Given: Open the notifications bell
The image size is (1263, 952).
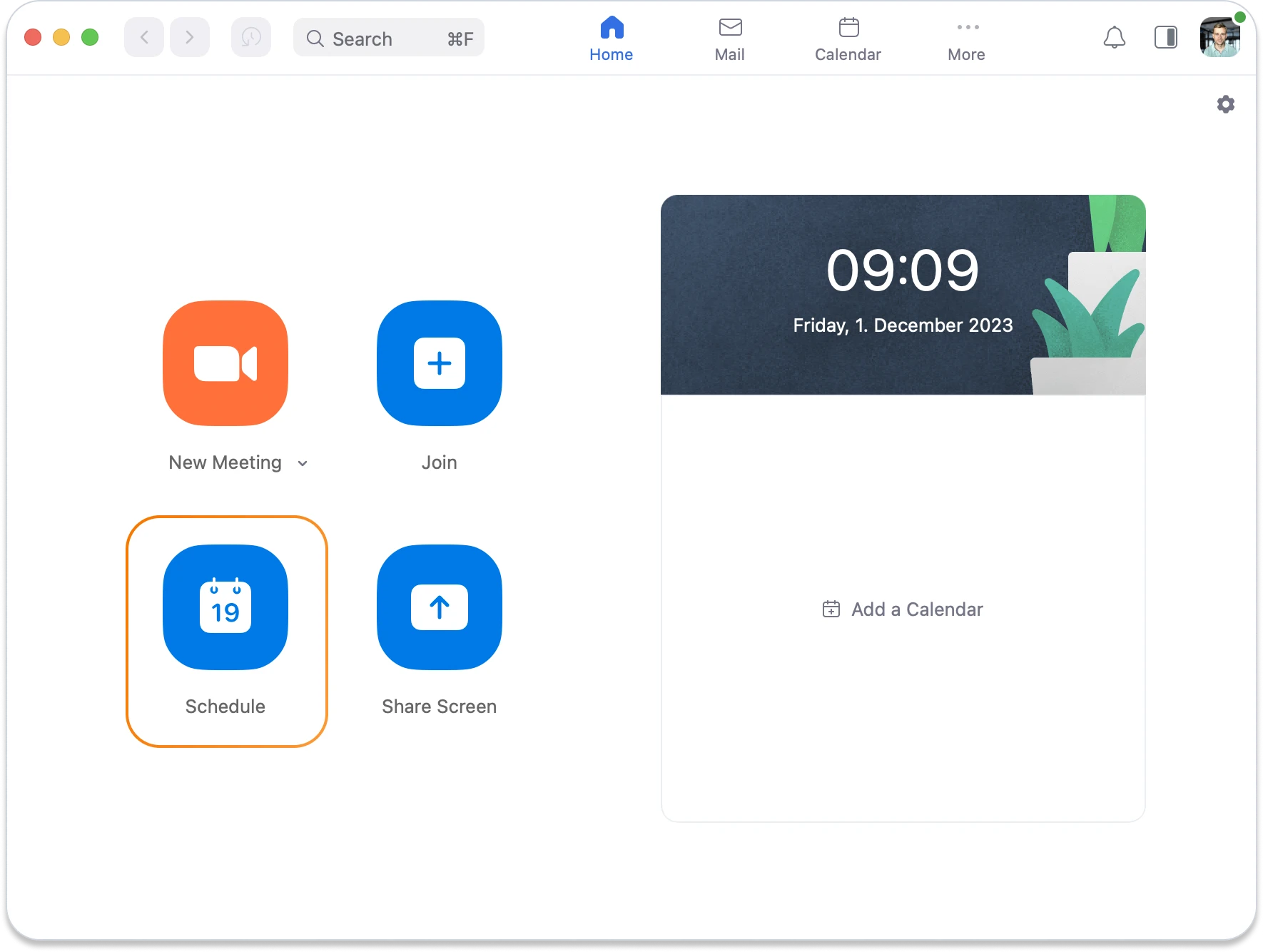Looking at the screenshot, I should [1114, 38].
